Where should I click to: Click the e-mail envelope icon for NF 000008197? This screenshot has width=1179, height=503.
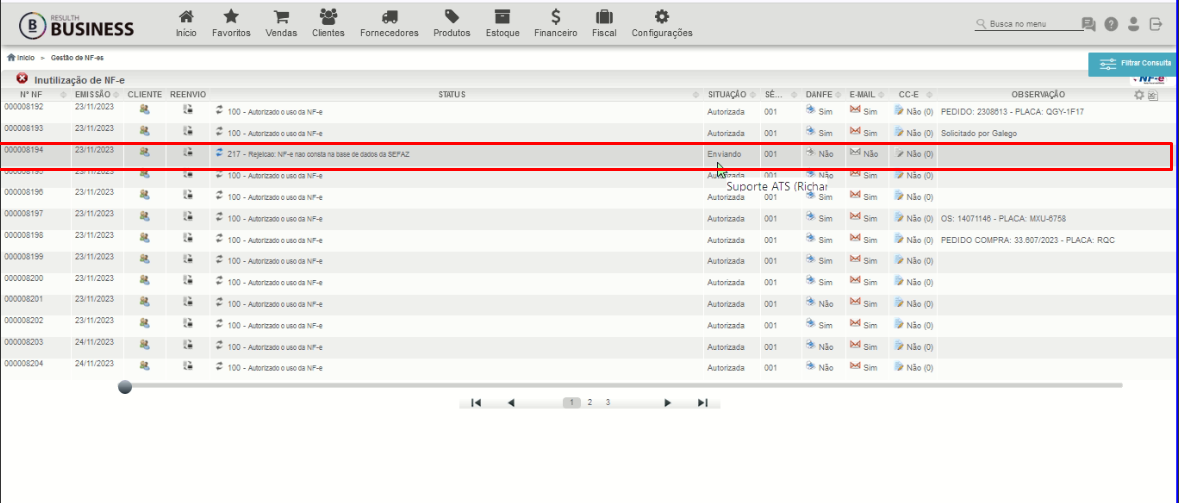(855, 217)
